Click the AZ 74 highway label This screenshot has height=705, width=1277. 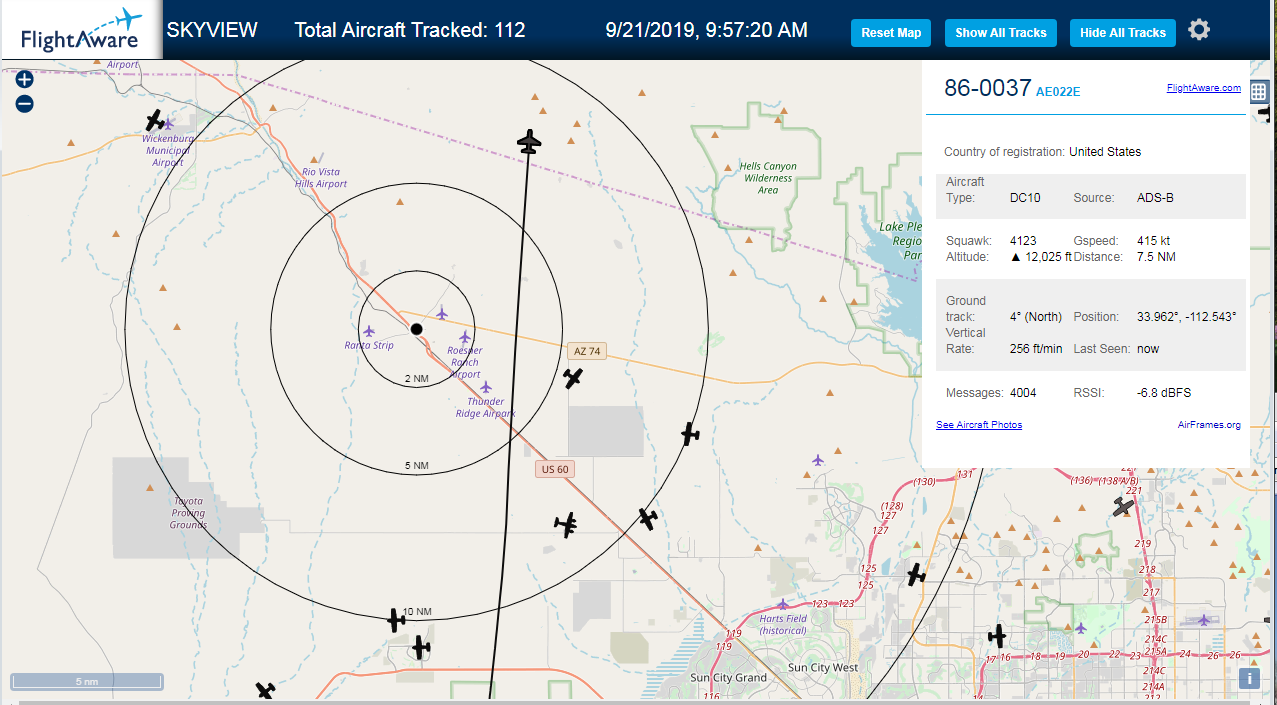point(587,351)
